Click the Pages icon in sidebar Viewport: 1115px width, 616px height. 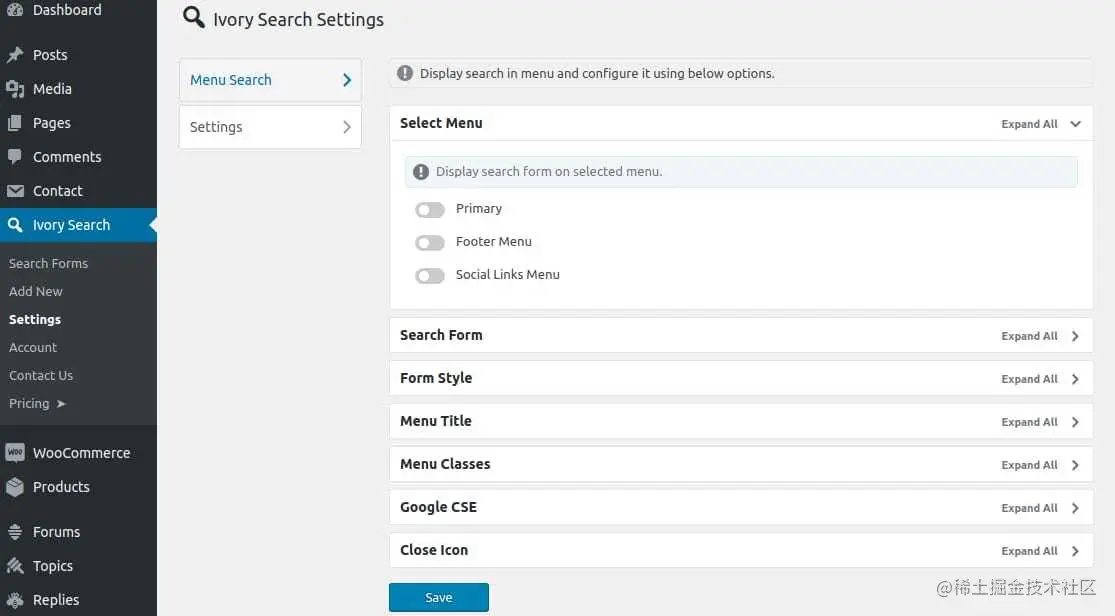point(15,123)
